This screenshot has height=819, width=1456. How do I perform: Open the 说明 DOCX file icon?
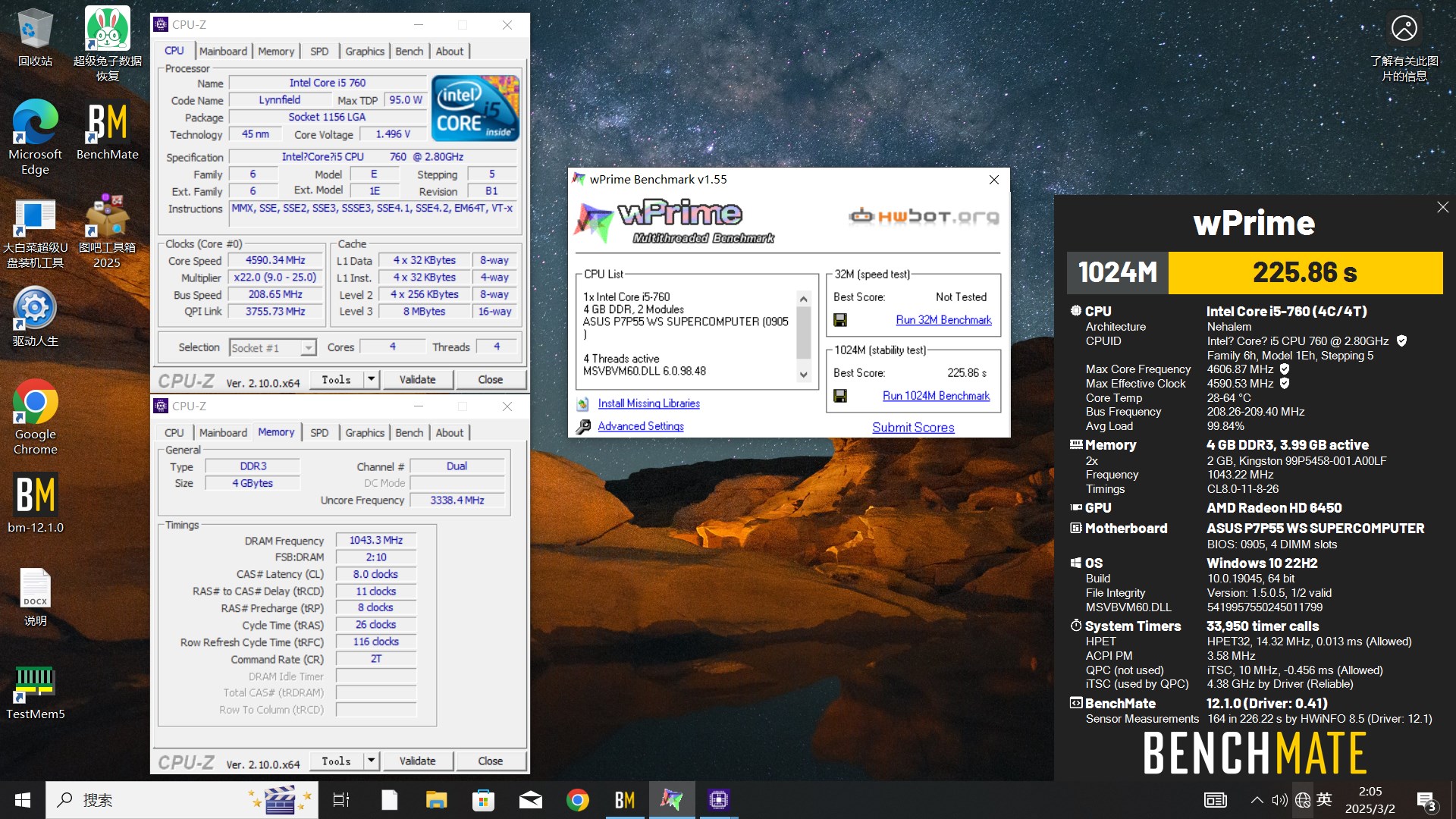pyautogui.click(x=35, y=597)
